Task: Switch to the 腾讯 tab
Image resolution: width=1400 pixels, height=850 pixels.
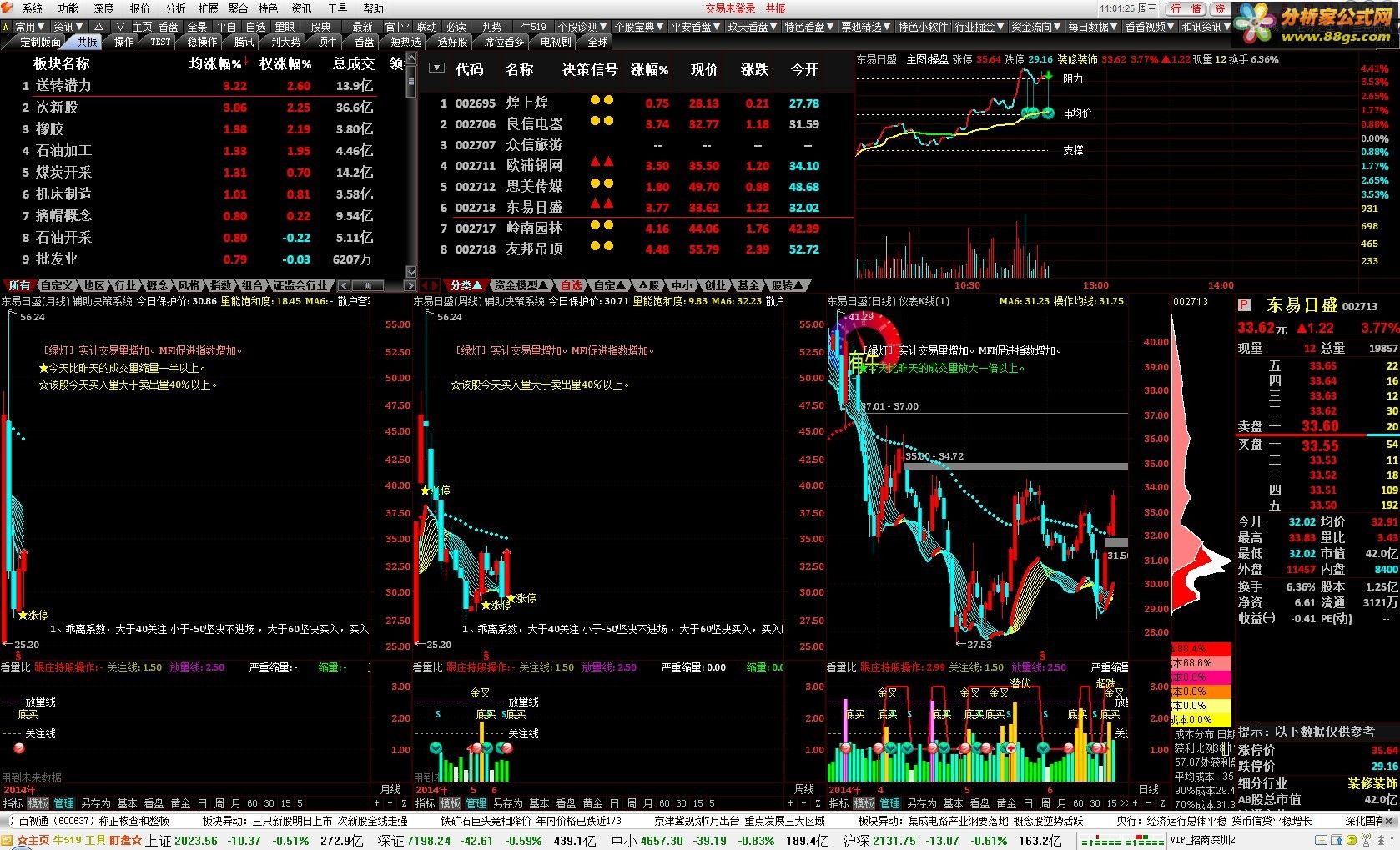Action: click(x=244, y=42)
